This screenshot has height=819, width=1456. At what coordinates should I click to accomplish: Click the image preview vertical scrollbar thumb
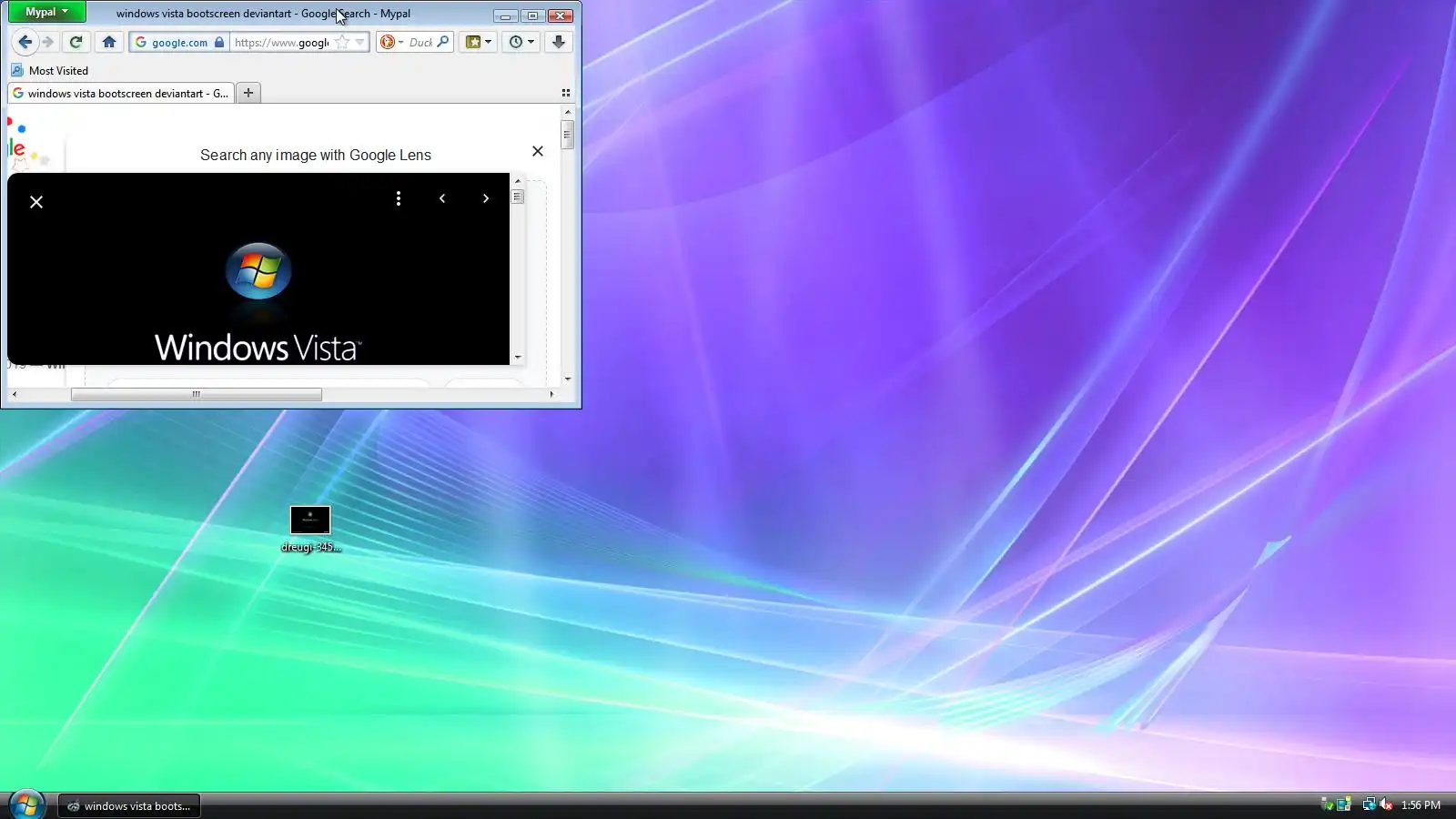pyautogui.click(x=518, y=197)
